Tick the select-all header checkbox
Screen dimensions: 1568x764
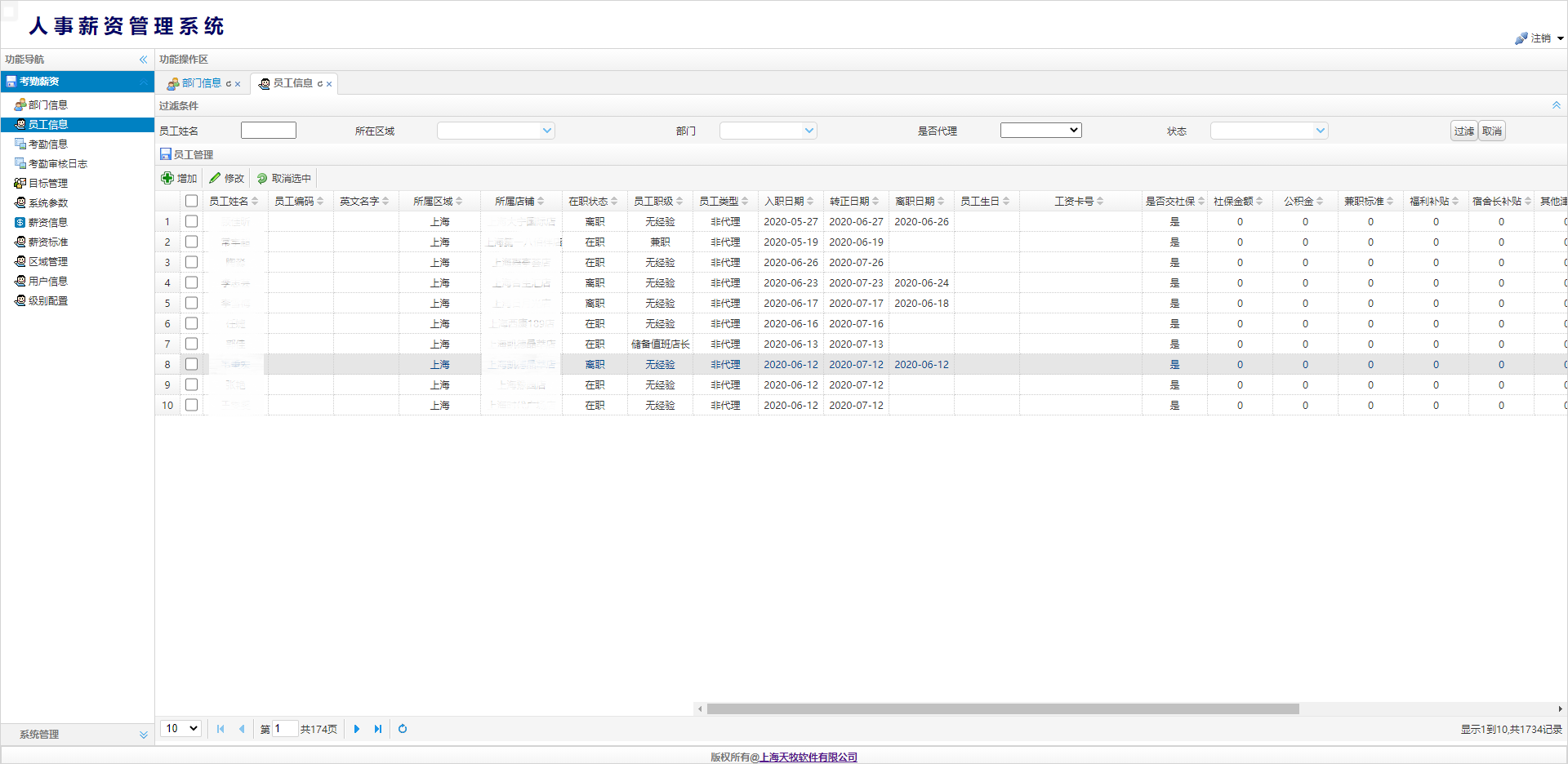(191, 201)
